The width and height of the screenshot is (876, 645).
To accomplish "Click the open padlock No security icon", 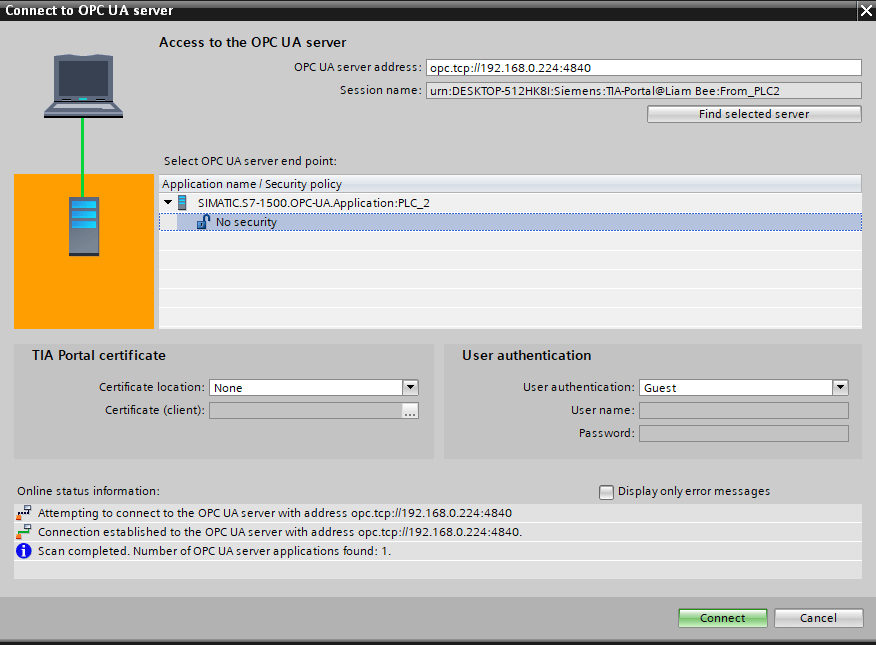I will [203, 222].
